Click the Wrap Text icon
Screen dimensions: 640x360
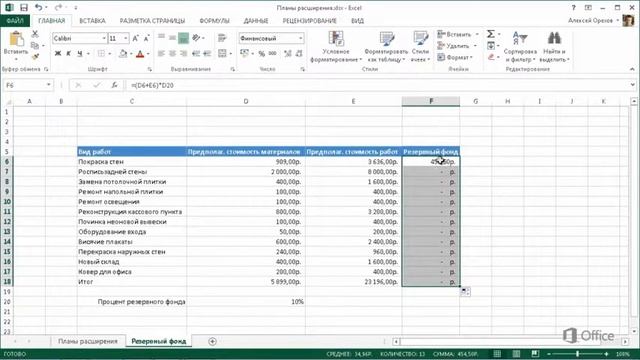coord(222,38)
